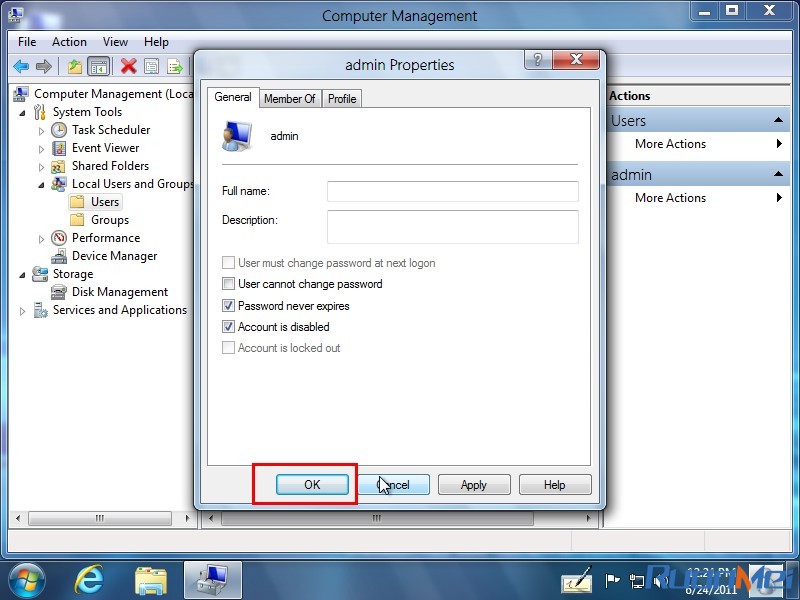The width and height of the screenshot is (800, 600).
Task: Click the Local Users and Groups icon
Action: 59,184
